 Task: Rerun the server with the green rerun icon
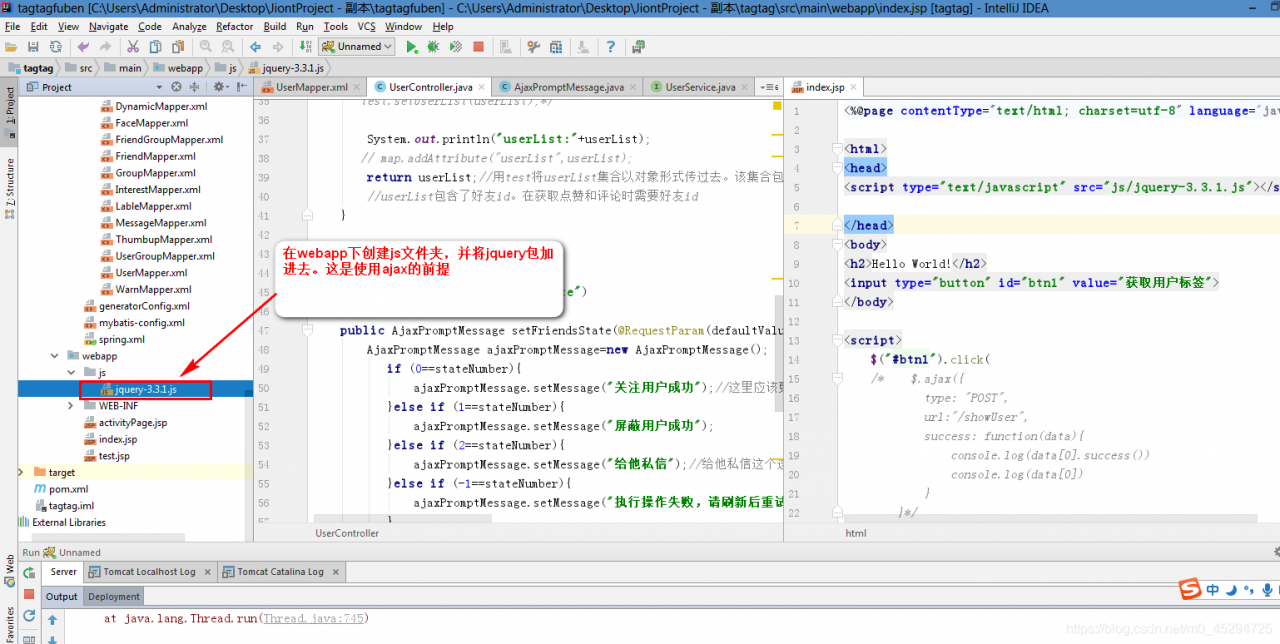29,573
